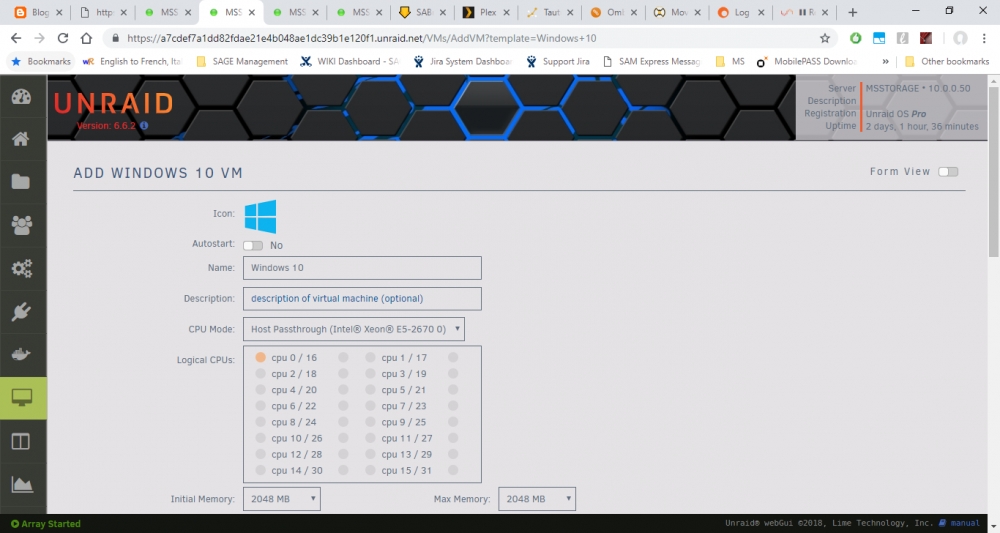This screenshot has height=533, width=1000.
Task: Open the Max Memory dropdown
Action: pos(536,499)
